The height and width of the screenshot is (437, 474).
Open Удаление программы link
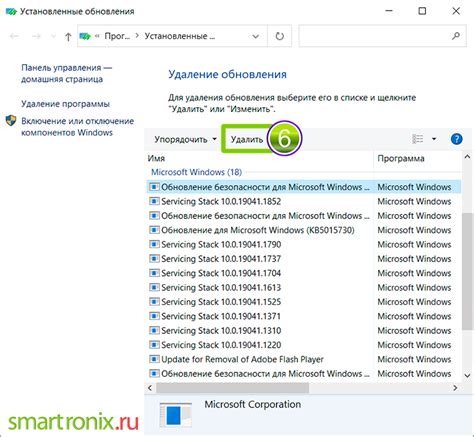point(65,104)
